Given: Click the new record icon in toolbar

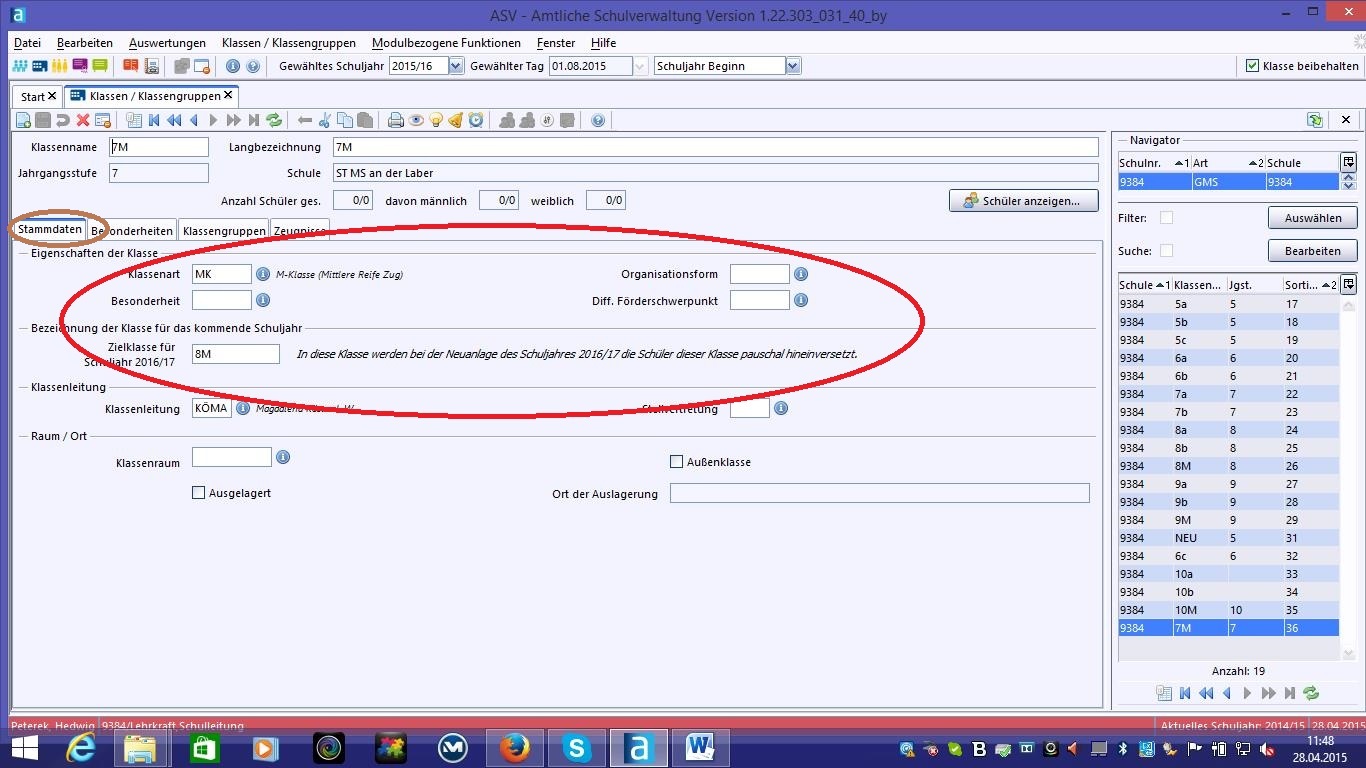Looking at the screenshot, I should [x=23, y=121].
